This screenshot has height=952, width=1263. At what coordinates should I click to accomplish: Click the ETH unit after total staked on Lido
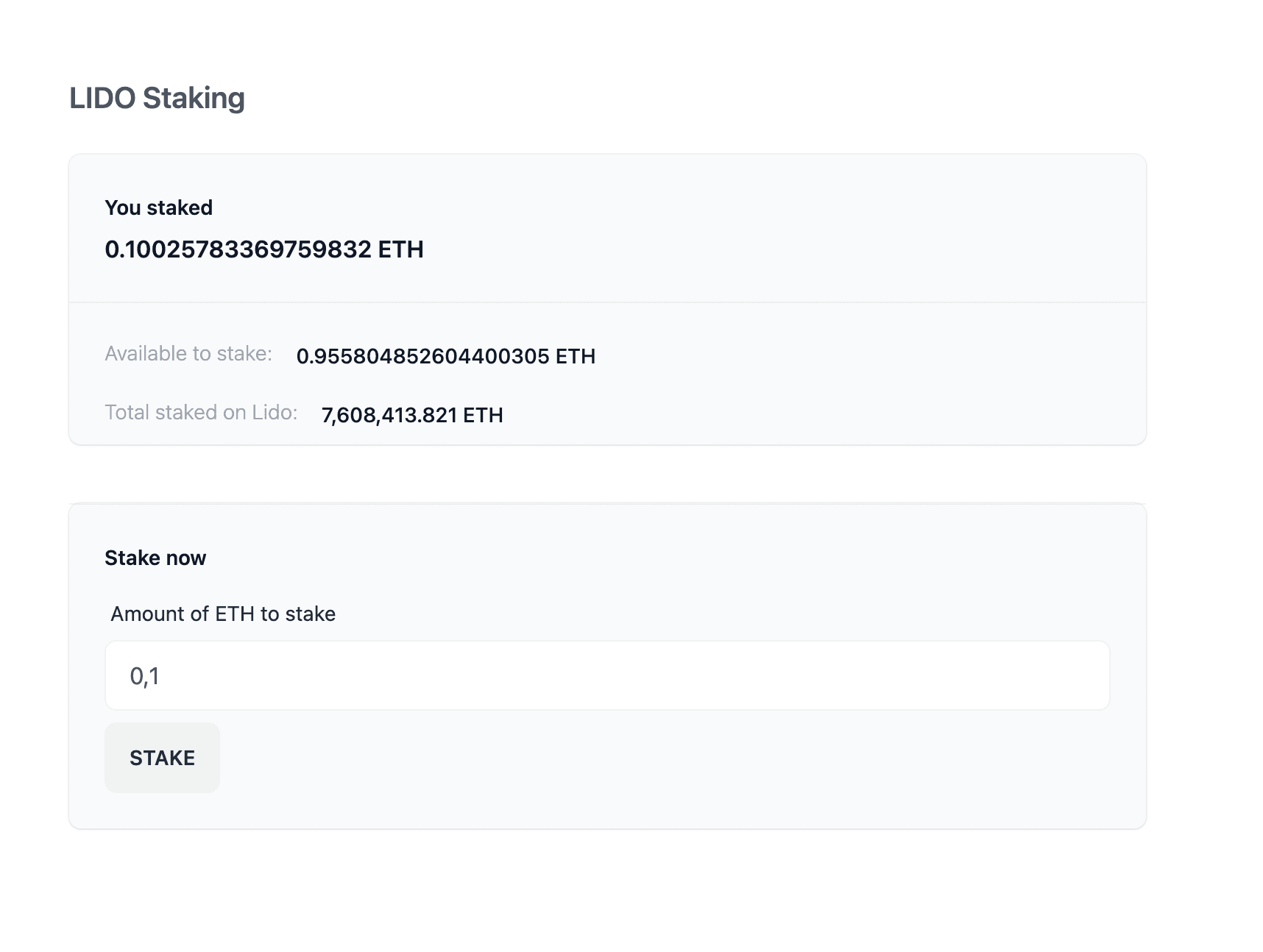[483, 415]
